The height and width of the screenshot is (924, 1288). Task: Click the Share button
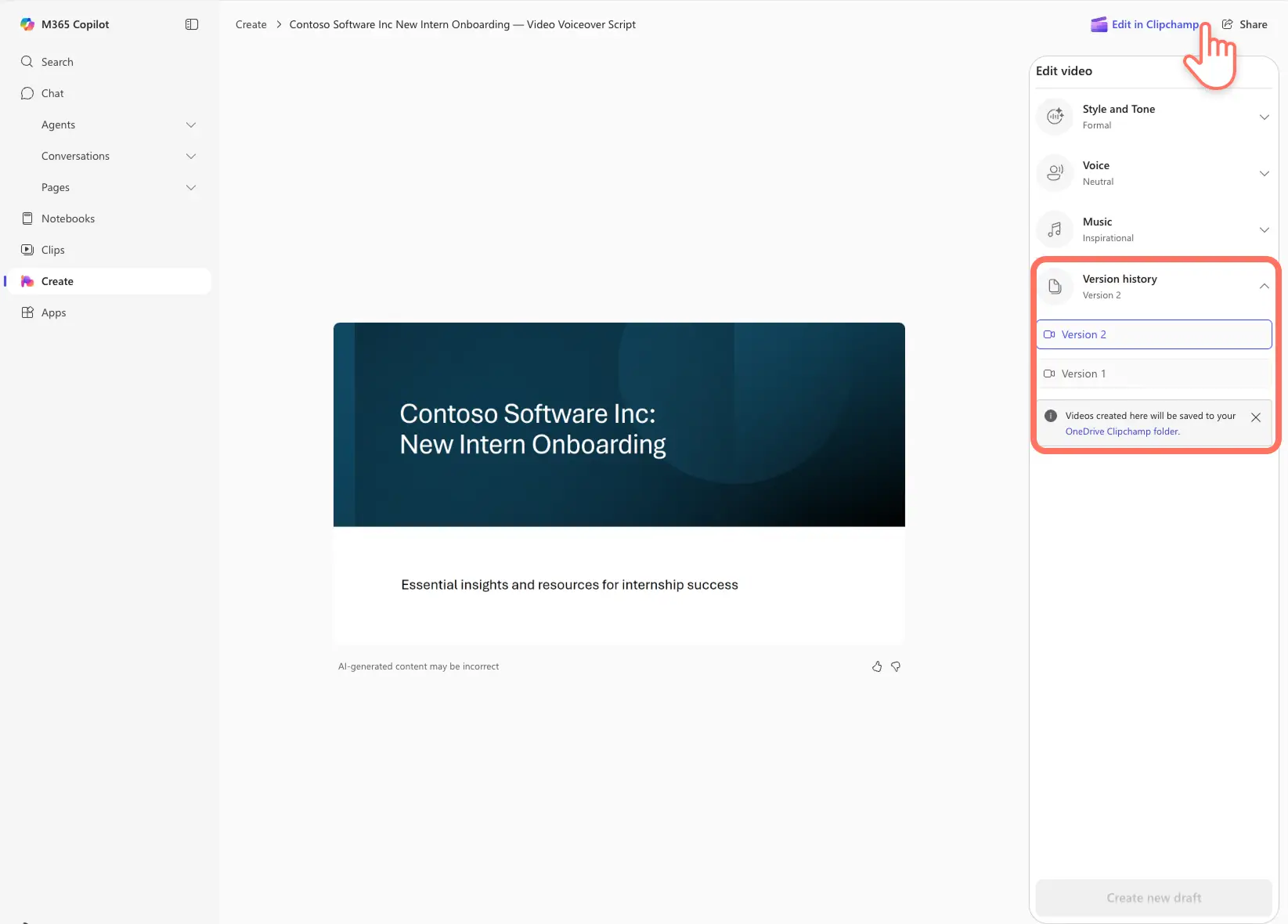pos(1245,24)
